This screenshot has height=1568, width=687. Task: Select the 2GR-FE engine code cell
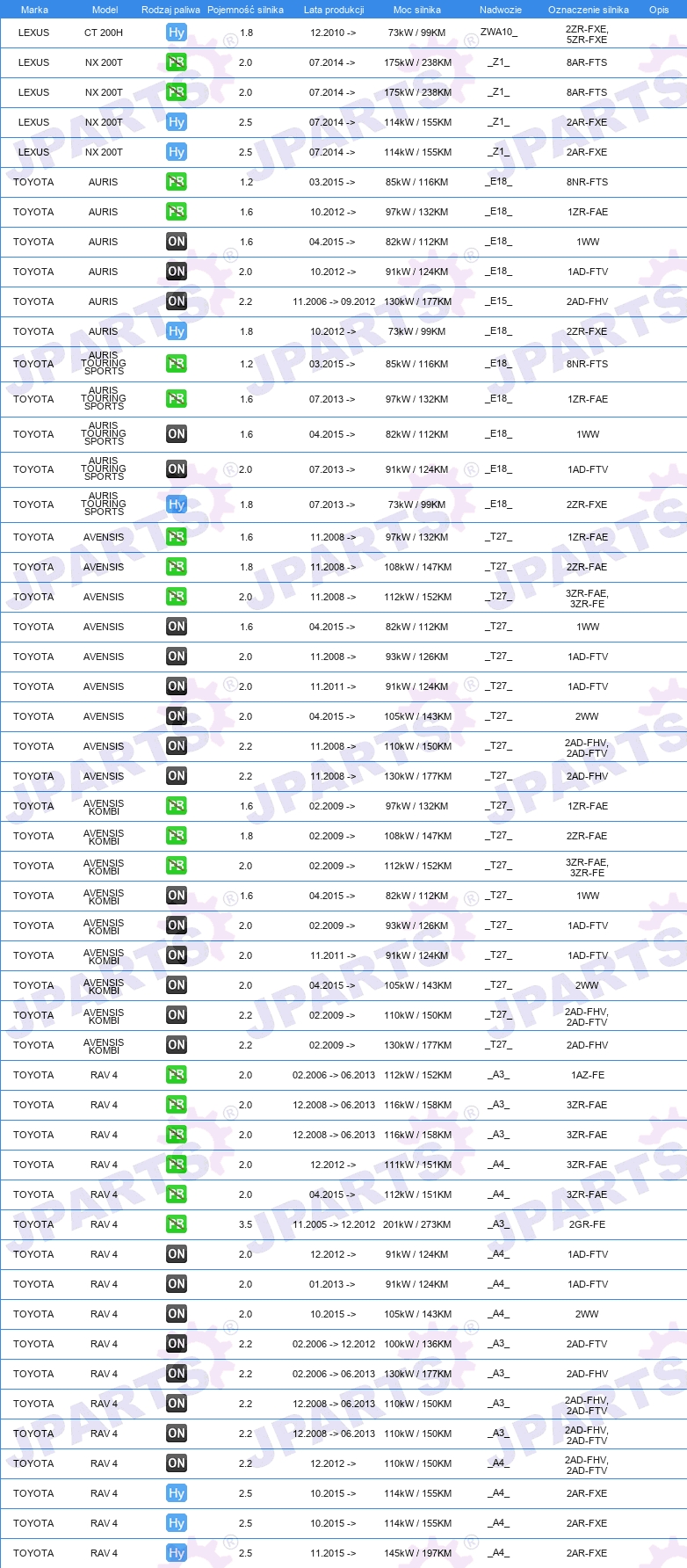tap(587, 1224)
